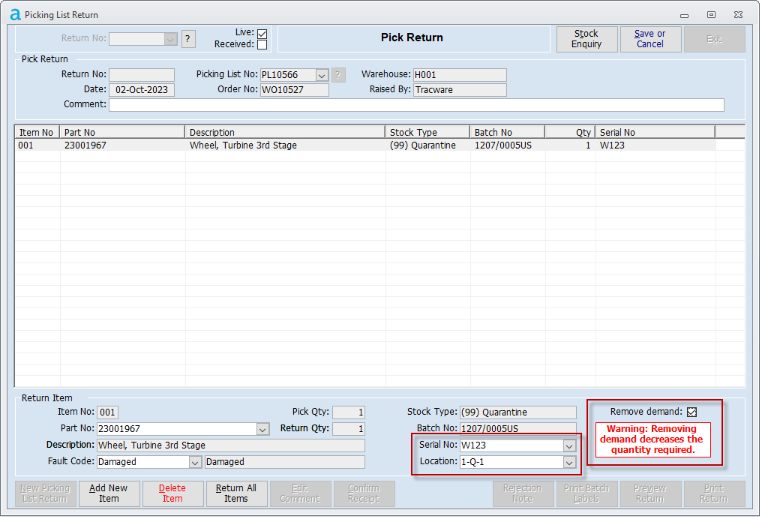Viewport: 760px width, 517px height.
Task: Uncheck the Remove demand checkbox
Action: click(691, 411)
